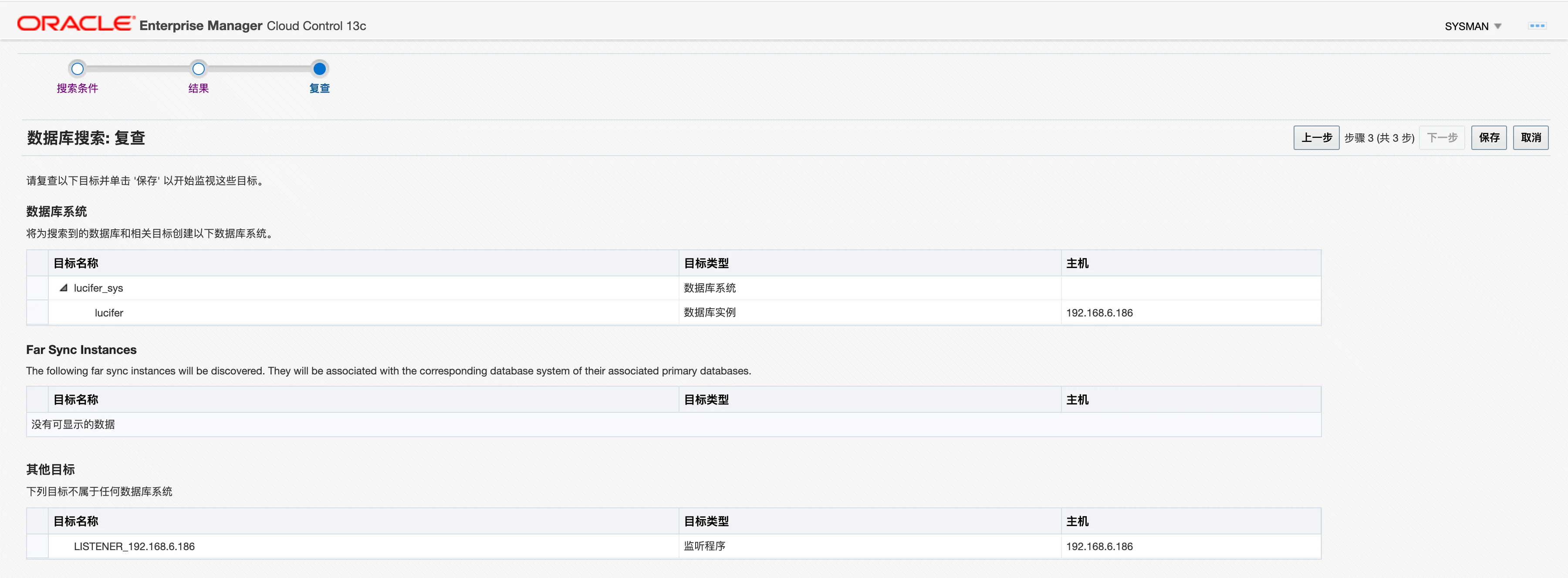Click the 保存 save button

(x=1489, y=138)
